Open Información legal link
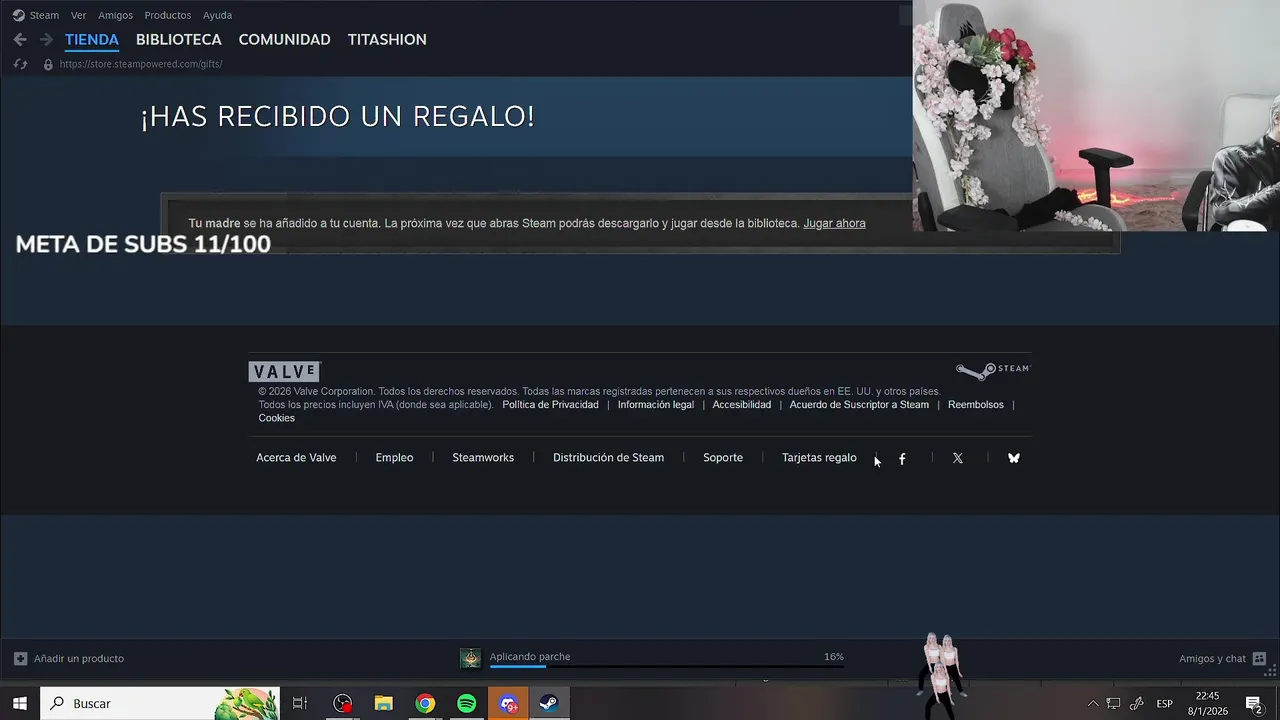This screenshot has height=720, width=1280. coord(656,405)
